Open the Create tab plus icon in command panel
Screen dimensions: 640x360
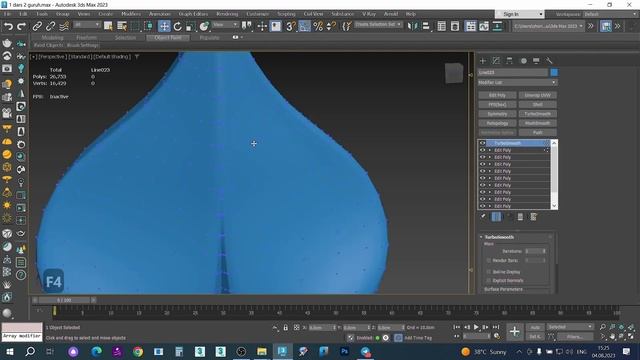483,61
